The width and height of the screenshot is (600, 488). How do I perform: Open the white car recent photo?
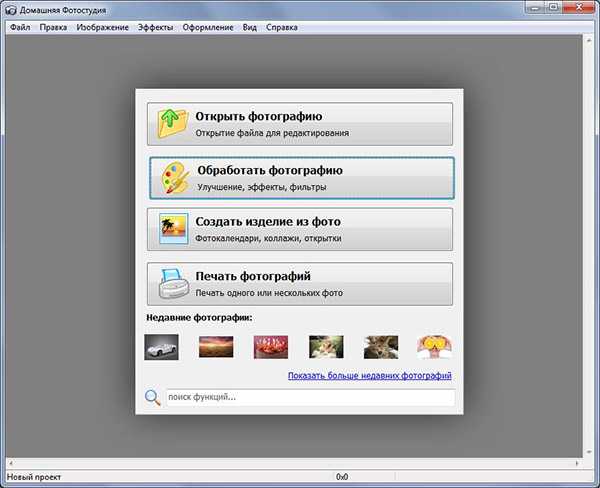coord(162,346)
